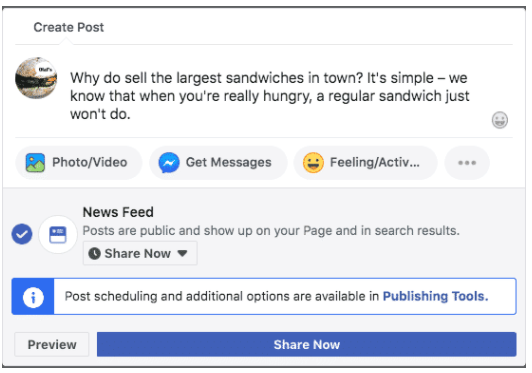Click the page profile picture thumbnail
Image resolution: width=532 pixels, height=373 pixels.
pos(36,78)
